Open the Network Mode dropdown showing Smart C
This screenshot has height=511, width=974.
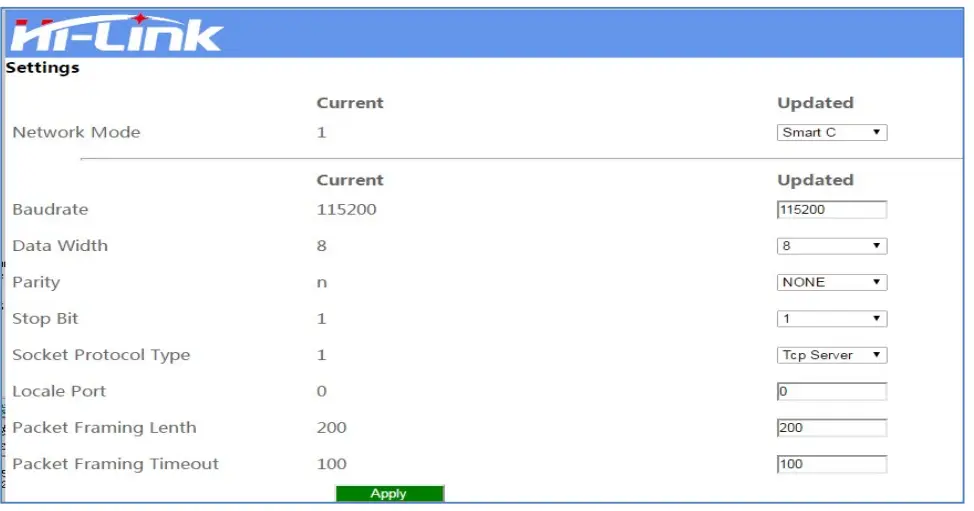point(832,132)
